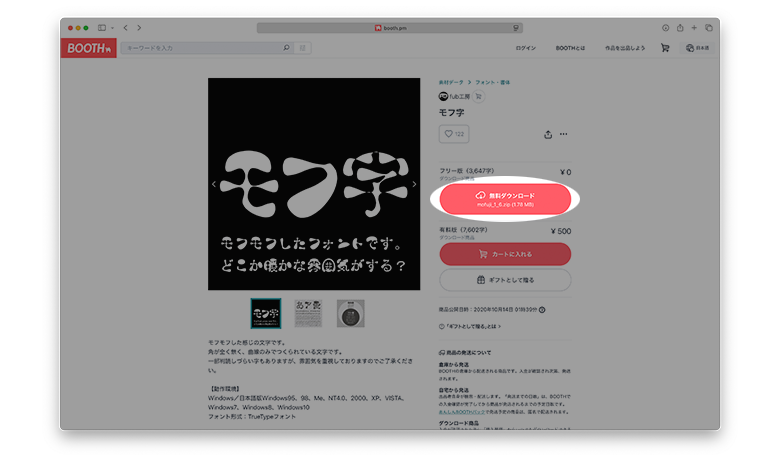Like the item with the heart 122 button
Viewport: 780px width, 455px height.
[x=454, y=134]
